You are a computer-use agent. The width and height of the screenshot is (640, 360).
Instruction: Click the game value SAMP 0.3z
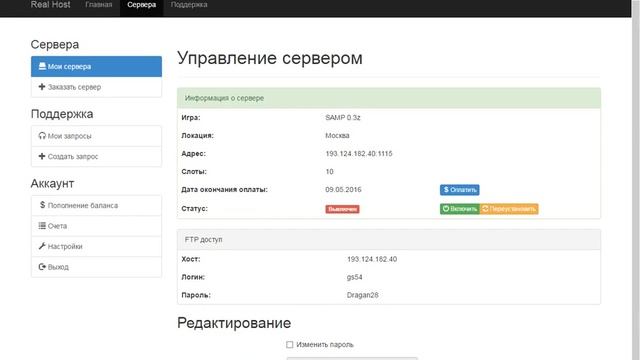pos(343,118)
